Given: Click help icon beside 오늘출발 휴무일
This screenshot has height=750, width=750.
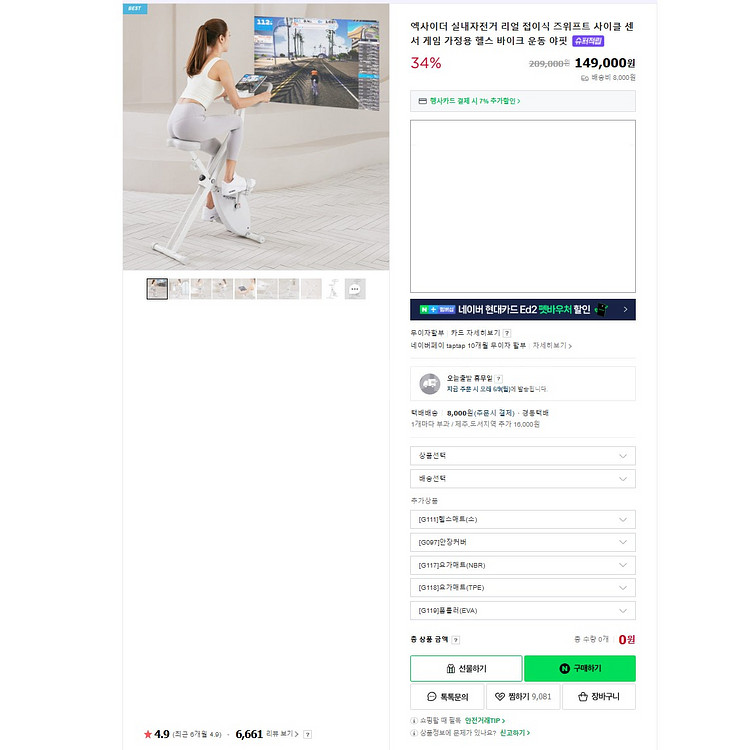Looking at the screenshot, I should [x=499, y=378].
